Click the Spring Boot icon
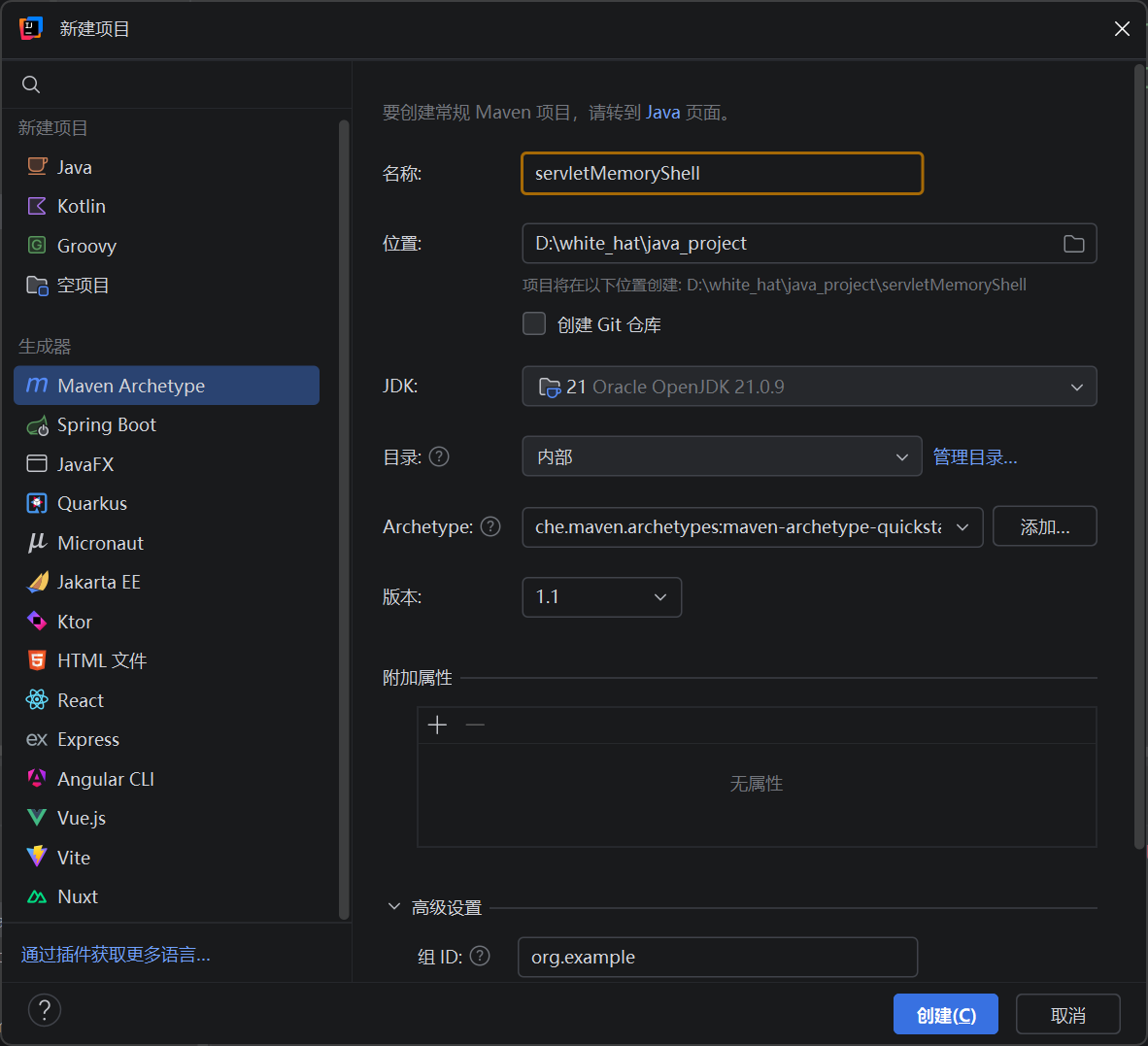The height and width of the screenshot is (1046, 1148). point(37,425)
